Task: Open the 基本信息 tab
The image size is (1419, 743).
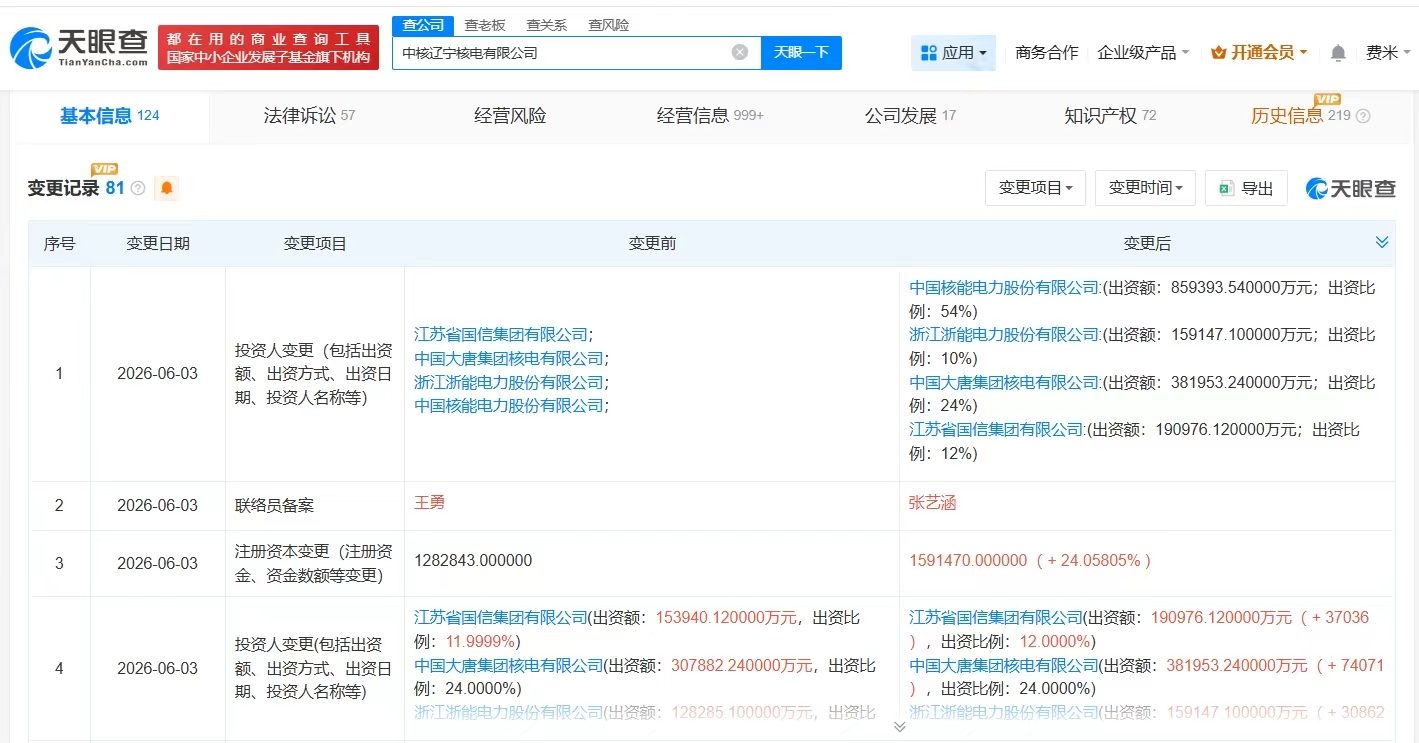Action: pos(110,116)
